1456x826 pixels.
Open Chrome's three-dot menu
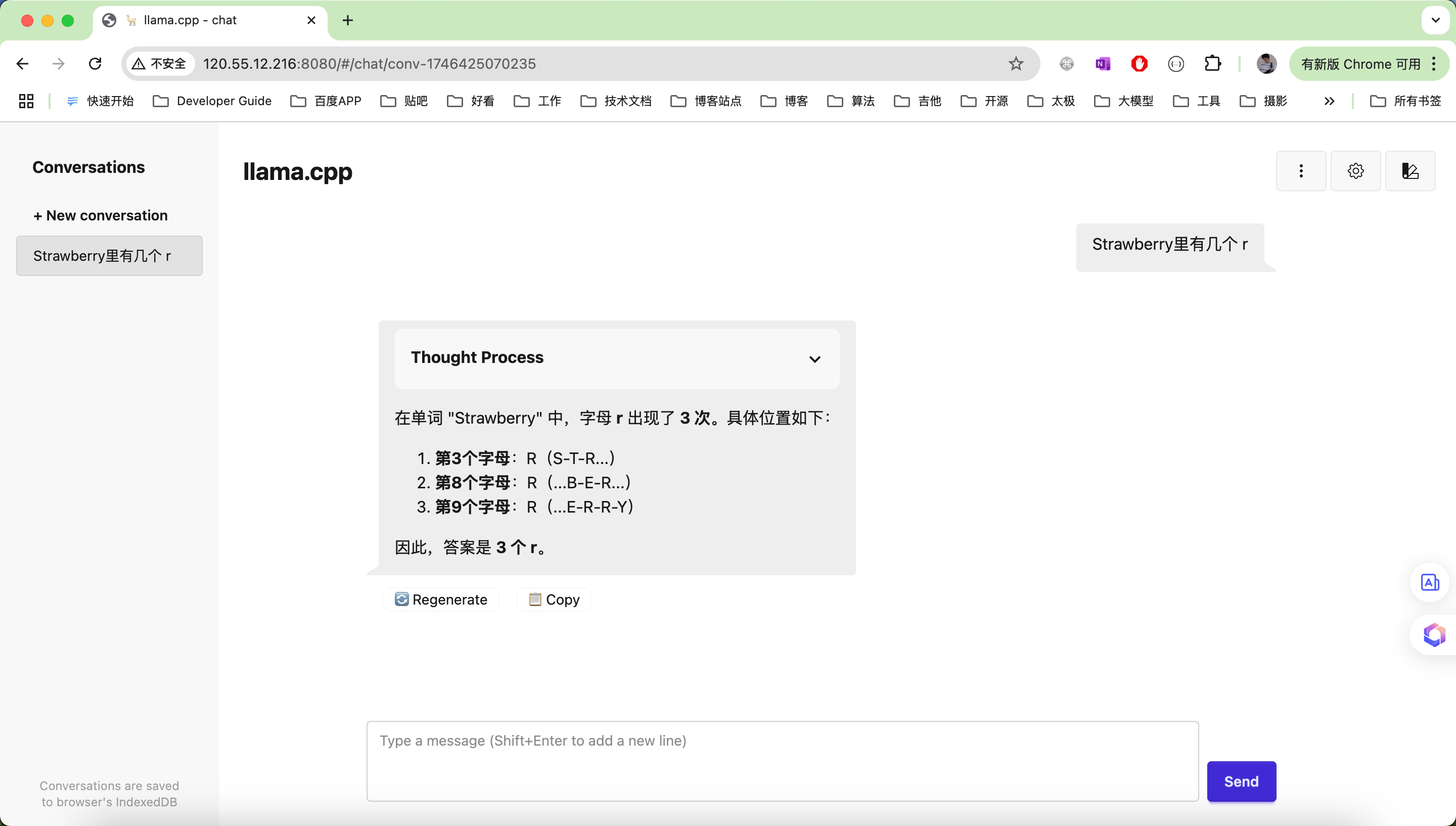(x=1435, y=64)
